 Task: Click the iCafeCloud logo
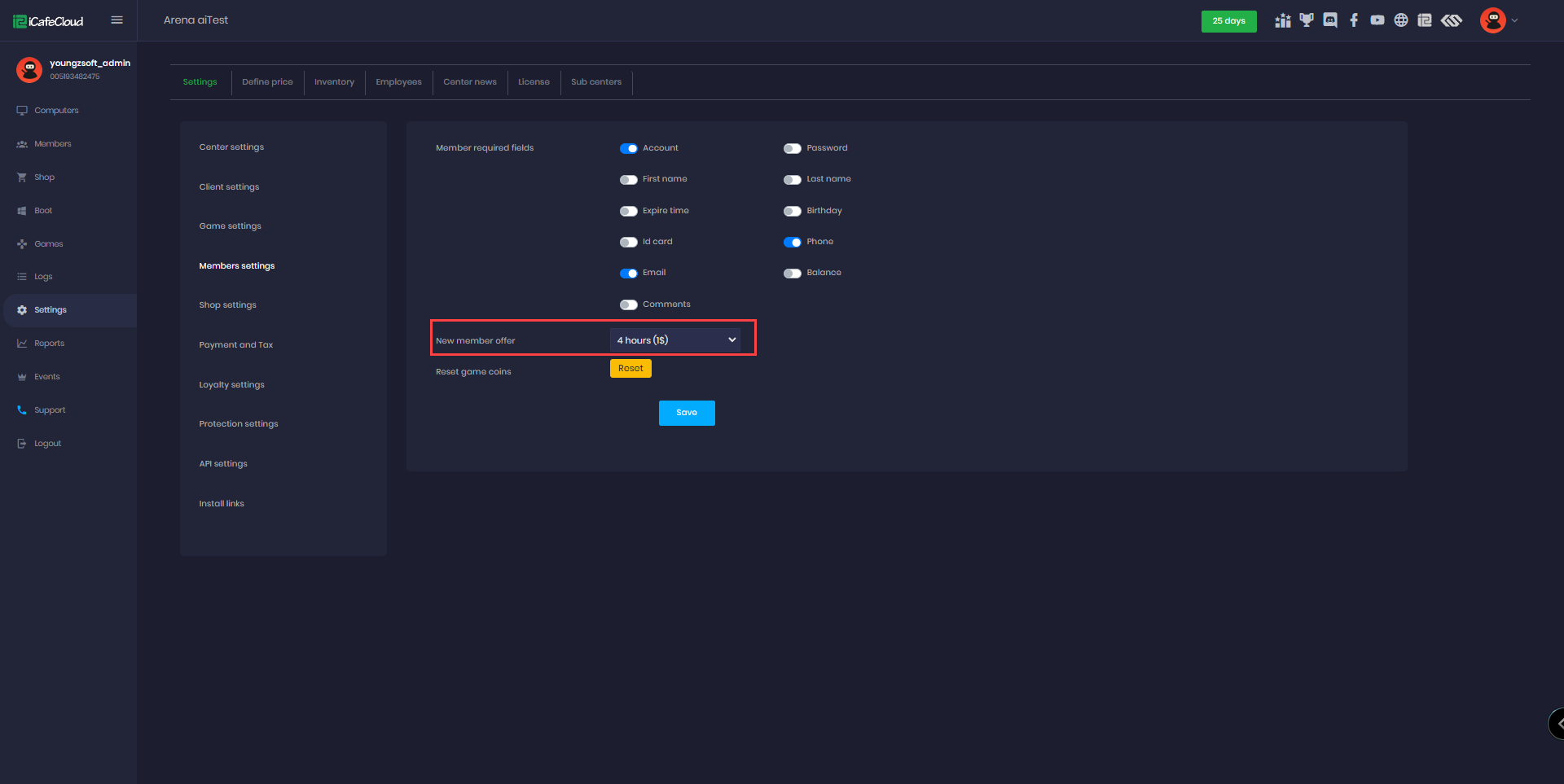pyautogui.click(x=49, y=21)
